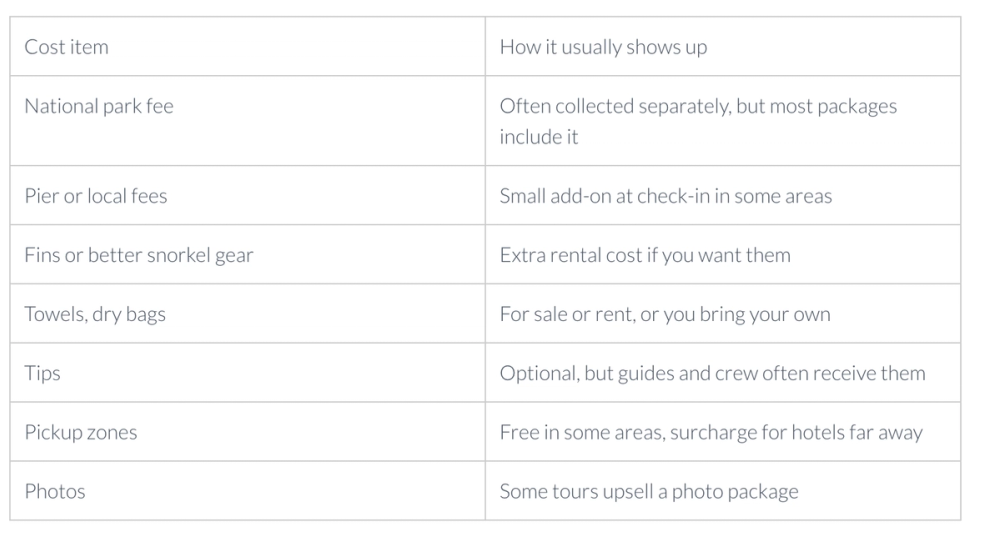1000x547 pixels.
Task: Click 'For sale or rent' description cell
Action: click(665, 314)
